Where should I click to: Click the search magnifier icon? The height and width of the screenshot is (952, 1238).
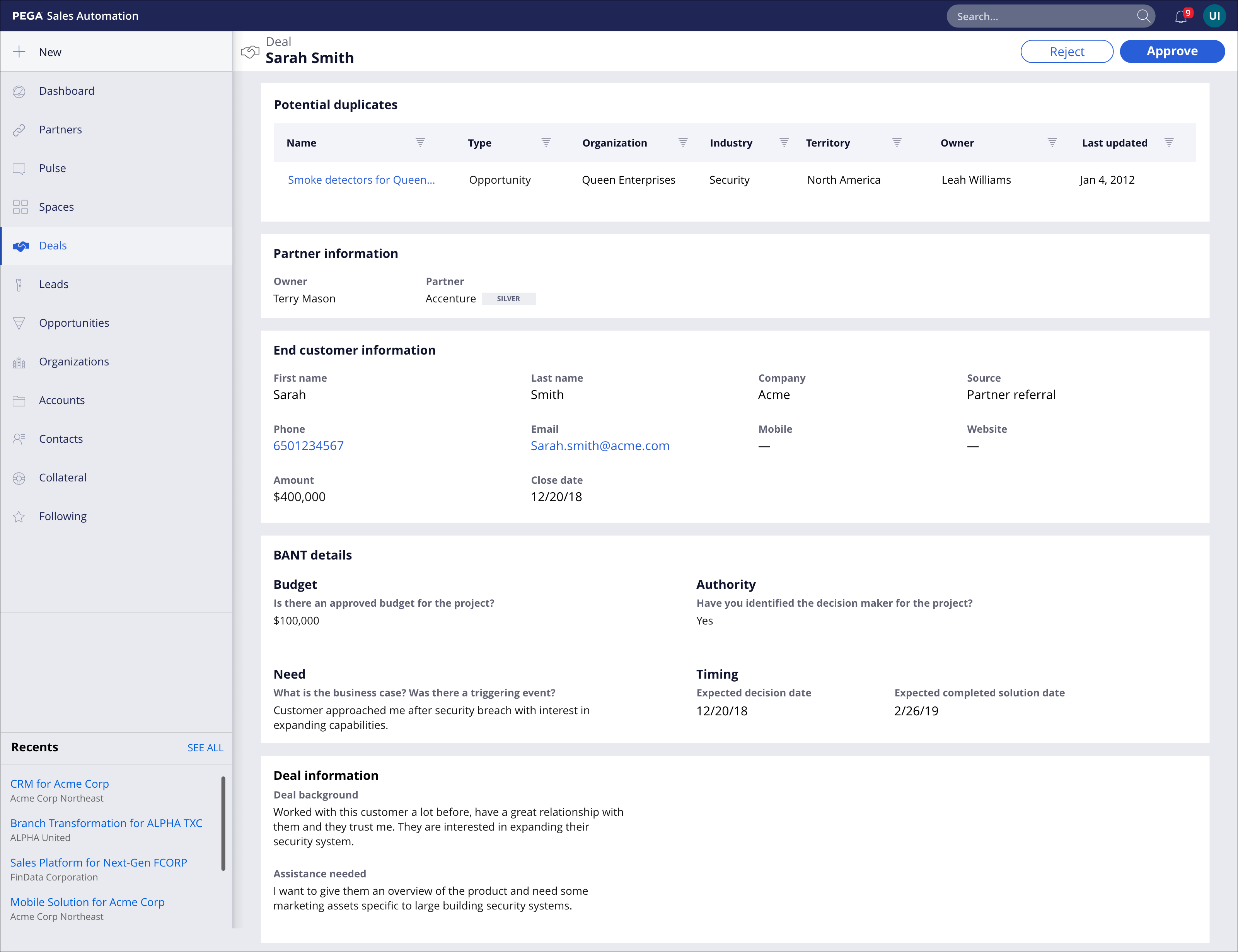(x=1143, y=16)
